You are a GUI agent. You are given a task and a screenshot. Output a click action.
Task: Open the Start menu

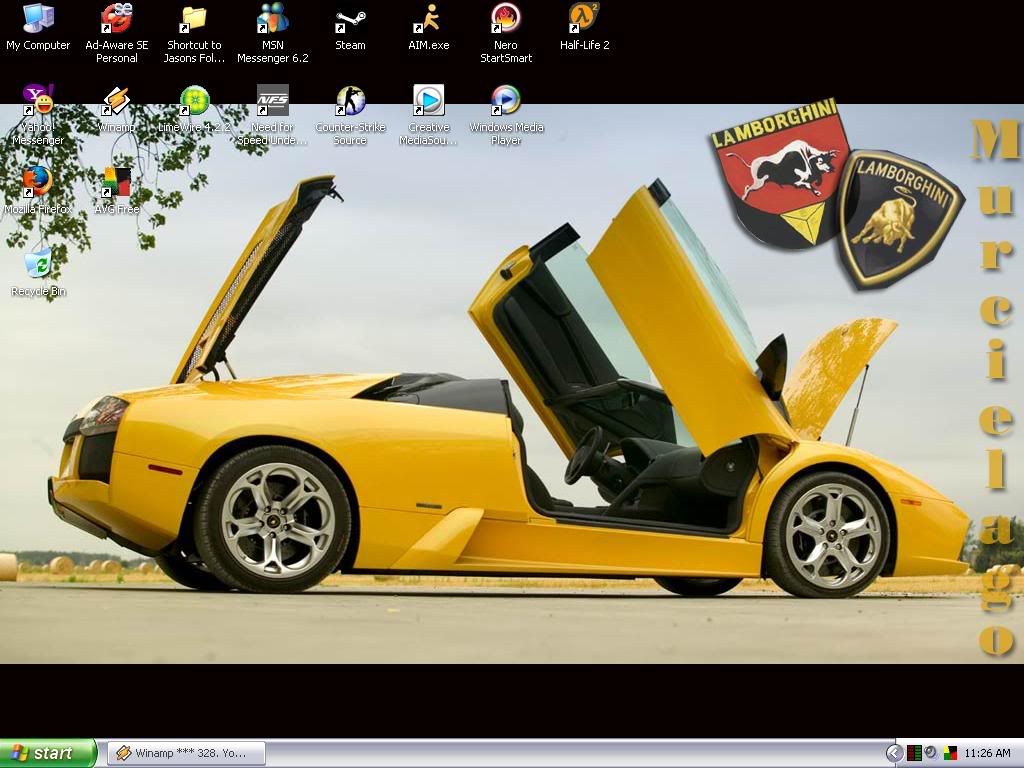point(45,753)
